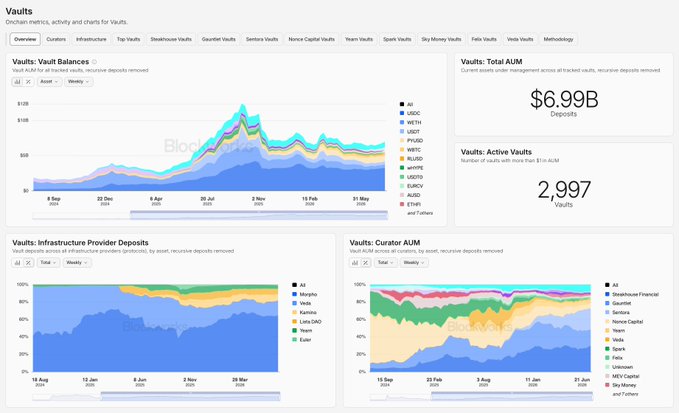Toggle All series in Vault Balances legend
This screenshot has width=679, height=413.
pos(406,104)
